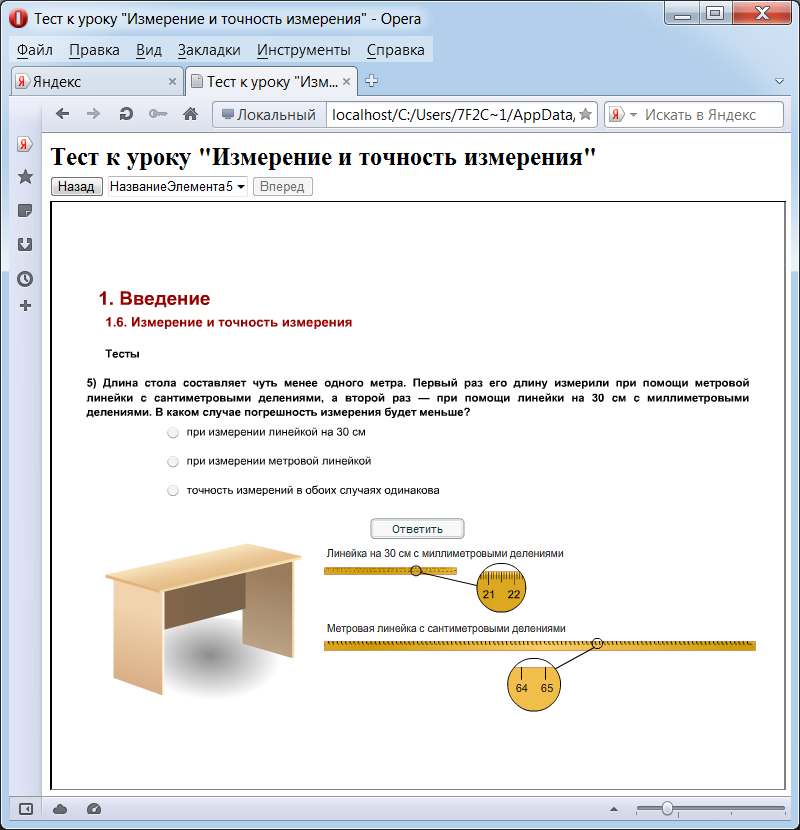Open bookmarks star panel in sidebar
This screenshot has height=830, width=800.
tap(25, 177)
